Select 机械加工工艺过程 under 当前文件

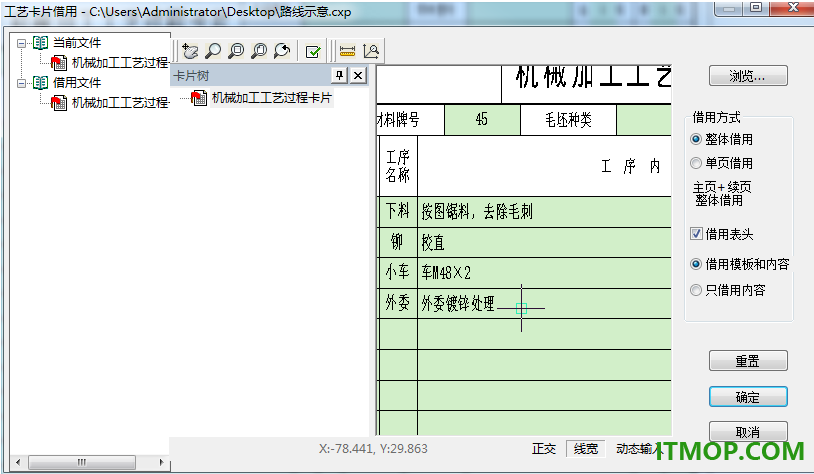coord(120,63)
